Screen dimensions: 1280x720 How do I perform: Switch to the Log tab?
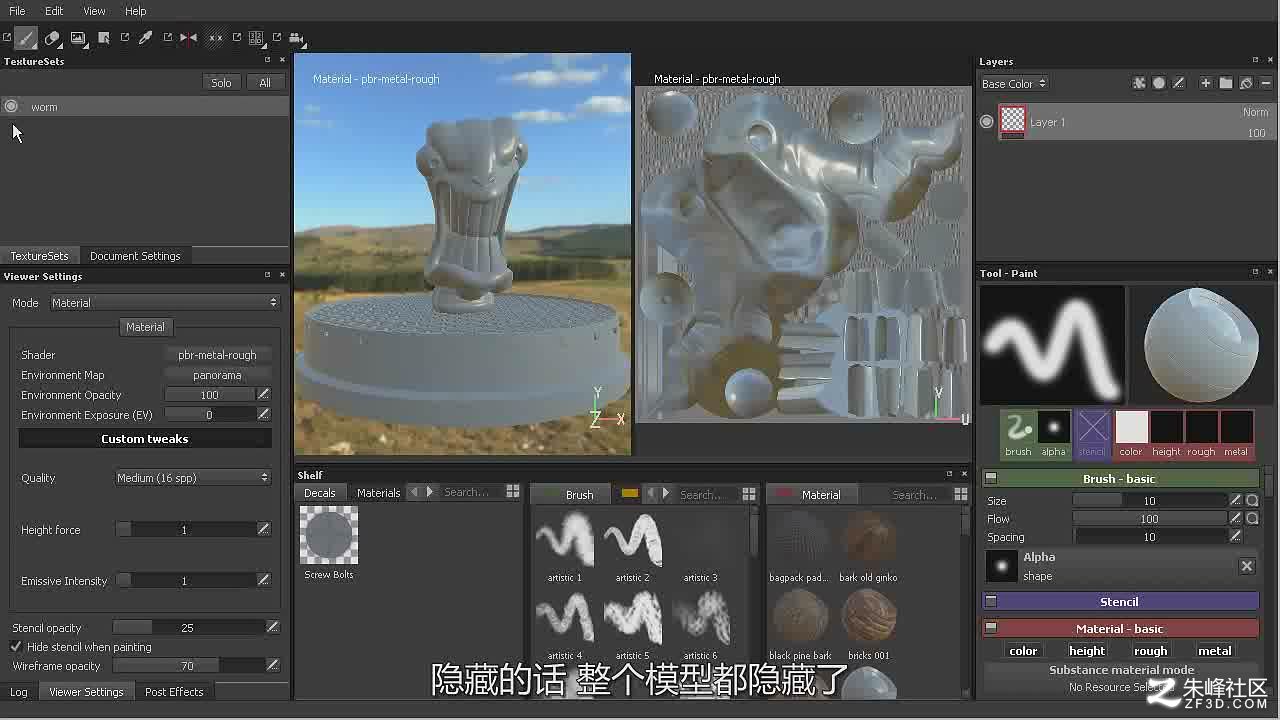click(19, 692)
